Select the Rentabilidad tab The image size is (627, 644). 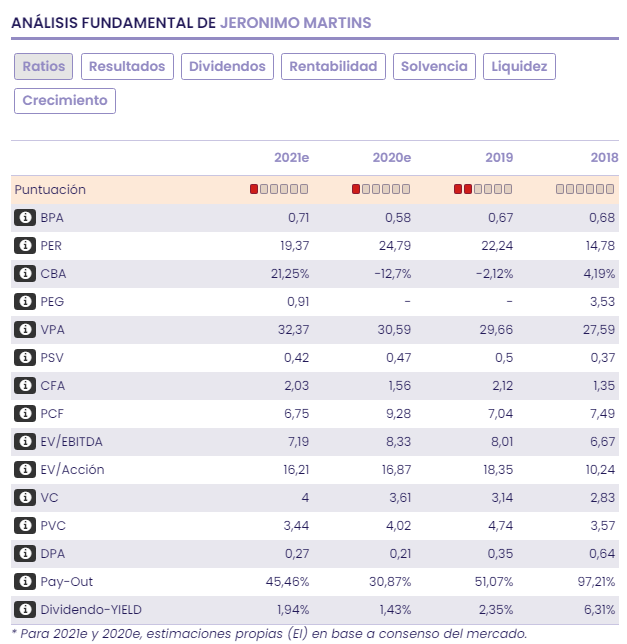(333, 67)
